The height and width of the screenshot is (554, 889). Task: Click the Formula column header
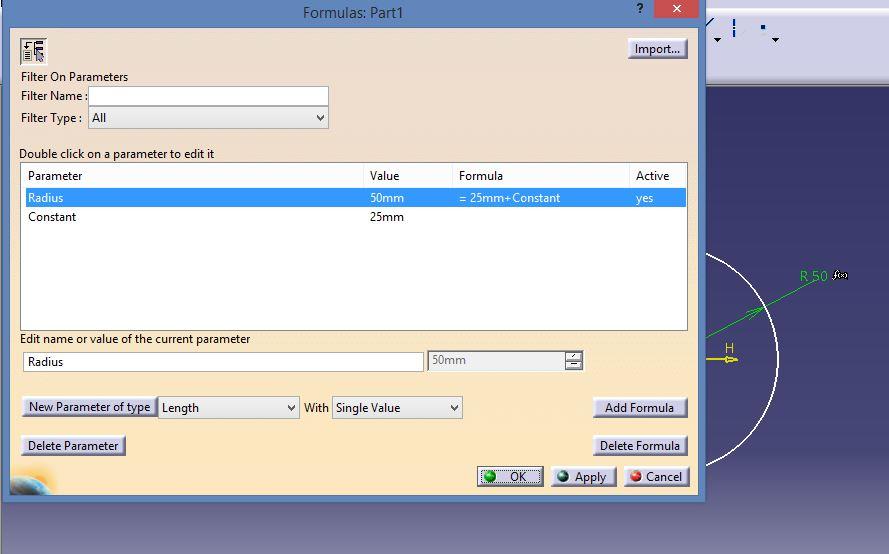click(x=541, y=176)
